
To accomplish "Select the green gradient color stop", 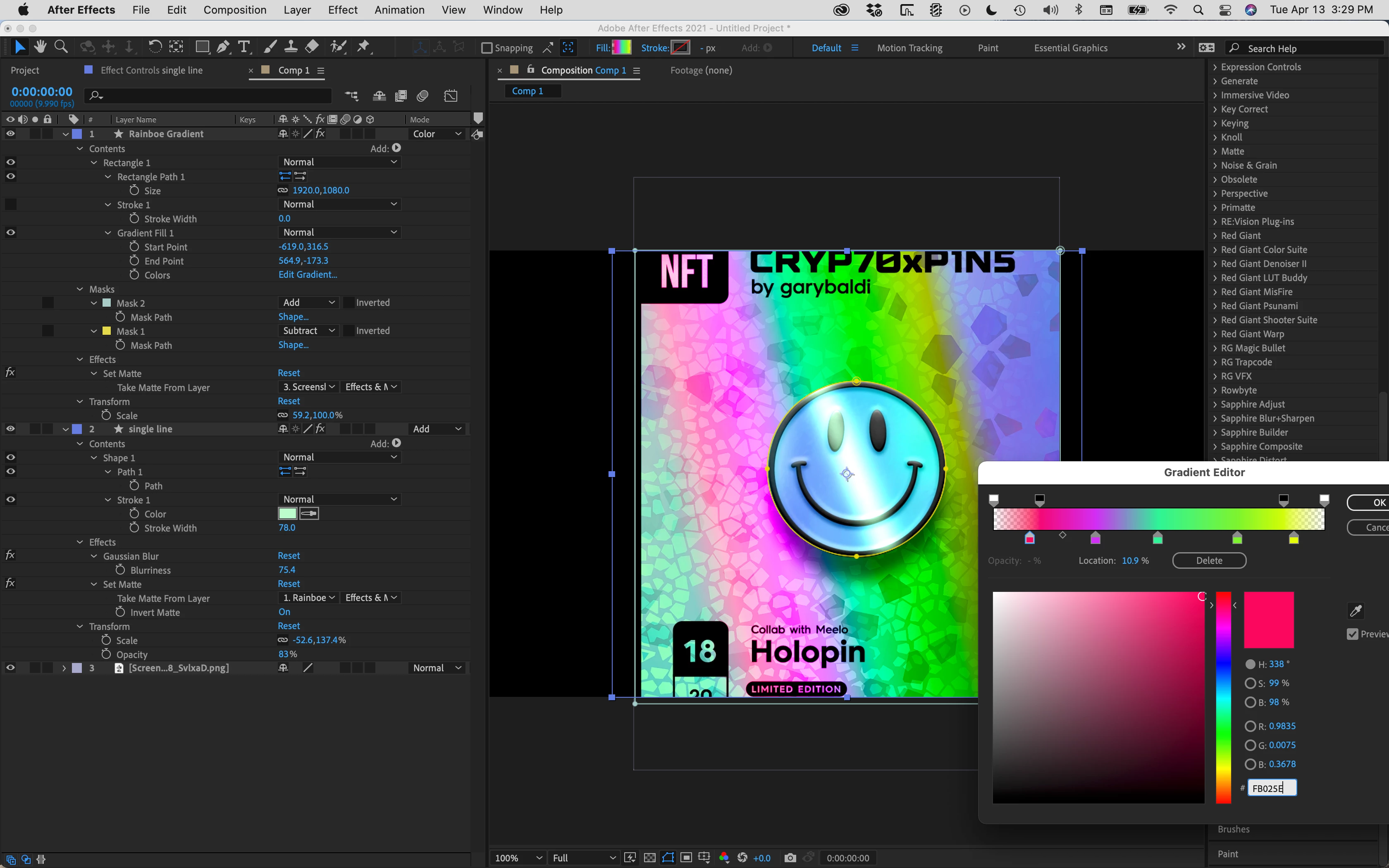I will [x=1237, y=539].
